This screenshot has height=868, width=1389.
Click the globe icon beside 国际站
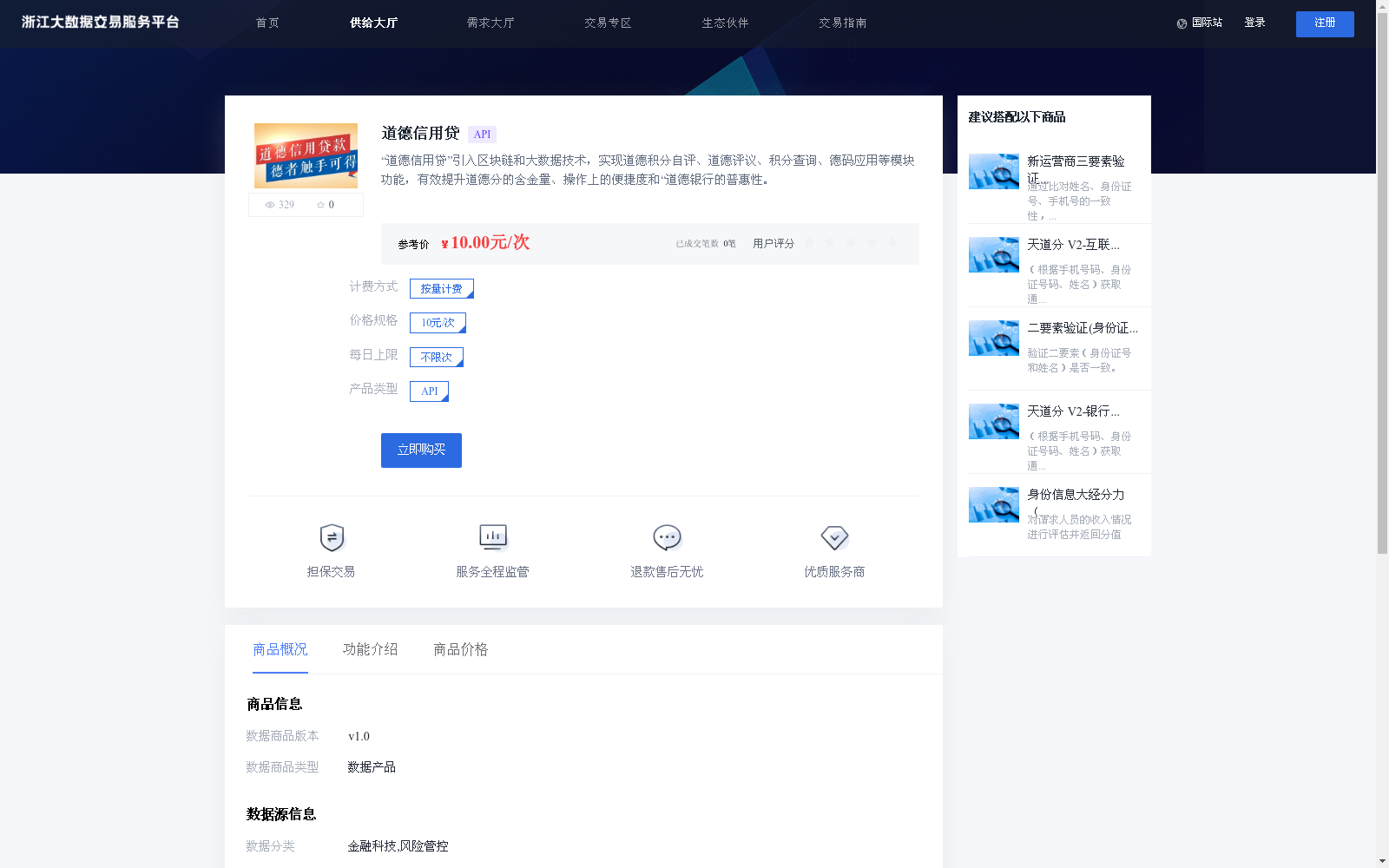coord(1182,23)
